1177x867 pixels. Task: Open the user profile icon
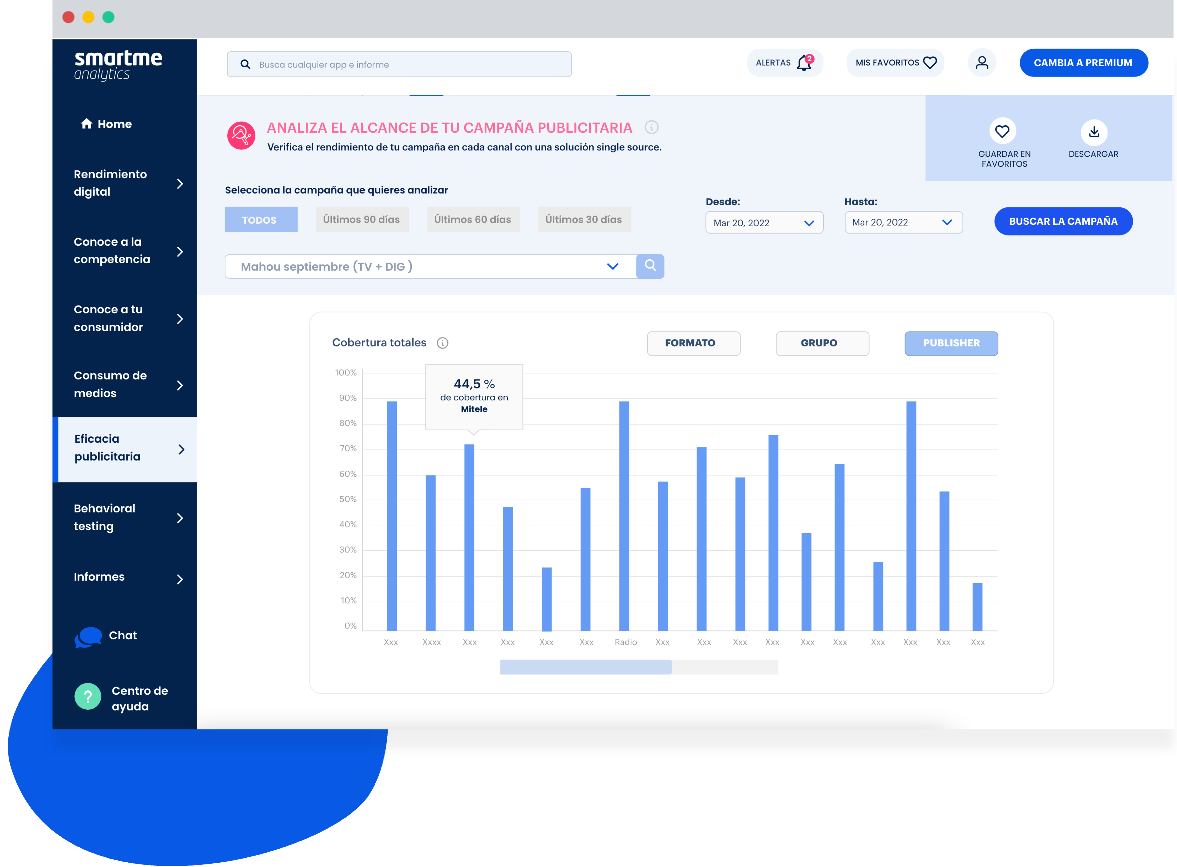click(982, 63)
